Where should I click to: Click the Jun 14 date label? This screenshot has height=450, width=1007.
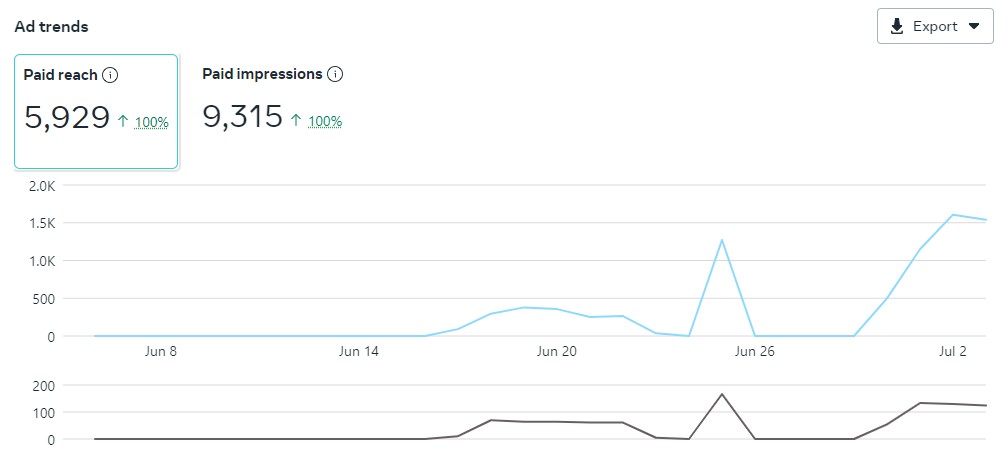point(359,351)
